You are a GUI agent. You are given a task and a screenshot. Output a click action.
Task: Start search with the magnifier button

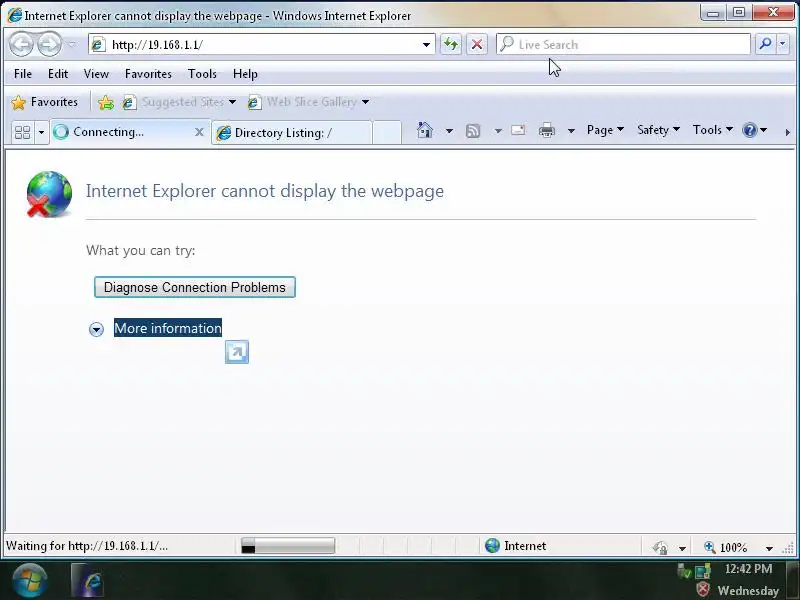(765, 44)
